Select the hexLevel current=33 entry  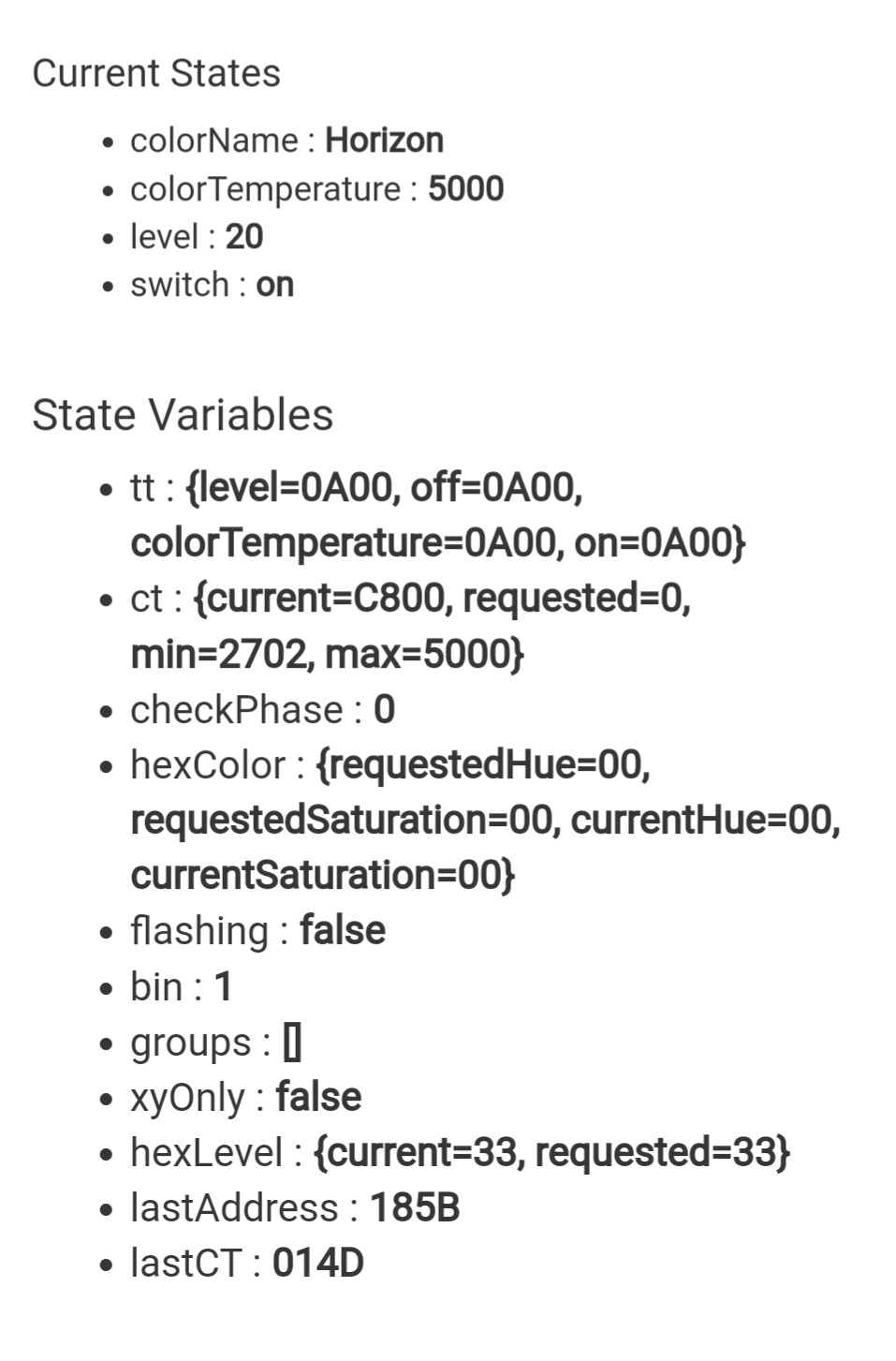460,1153
